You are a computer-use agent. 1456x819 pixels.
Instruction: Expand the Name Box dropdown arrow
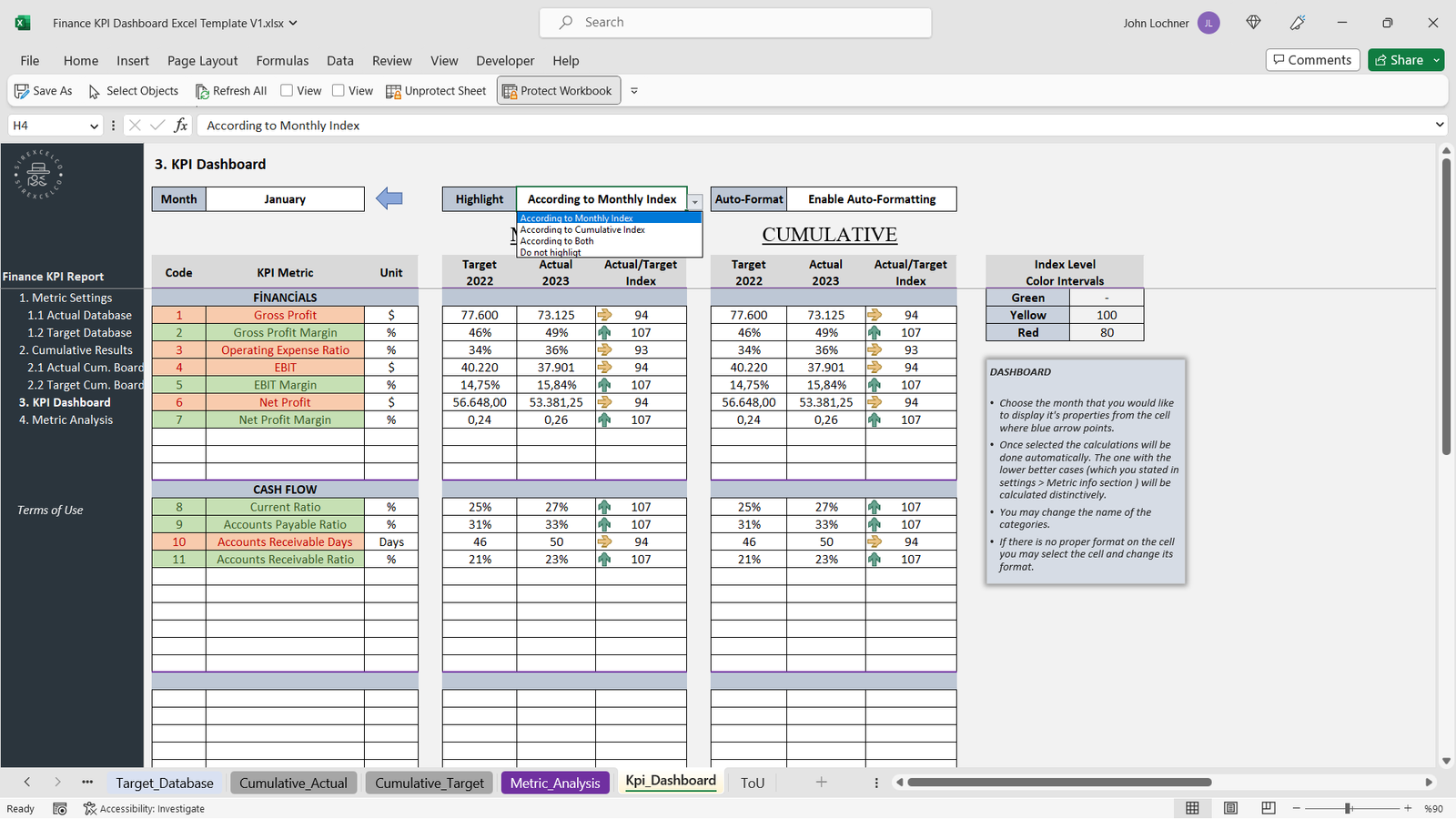tap(94, 126)
